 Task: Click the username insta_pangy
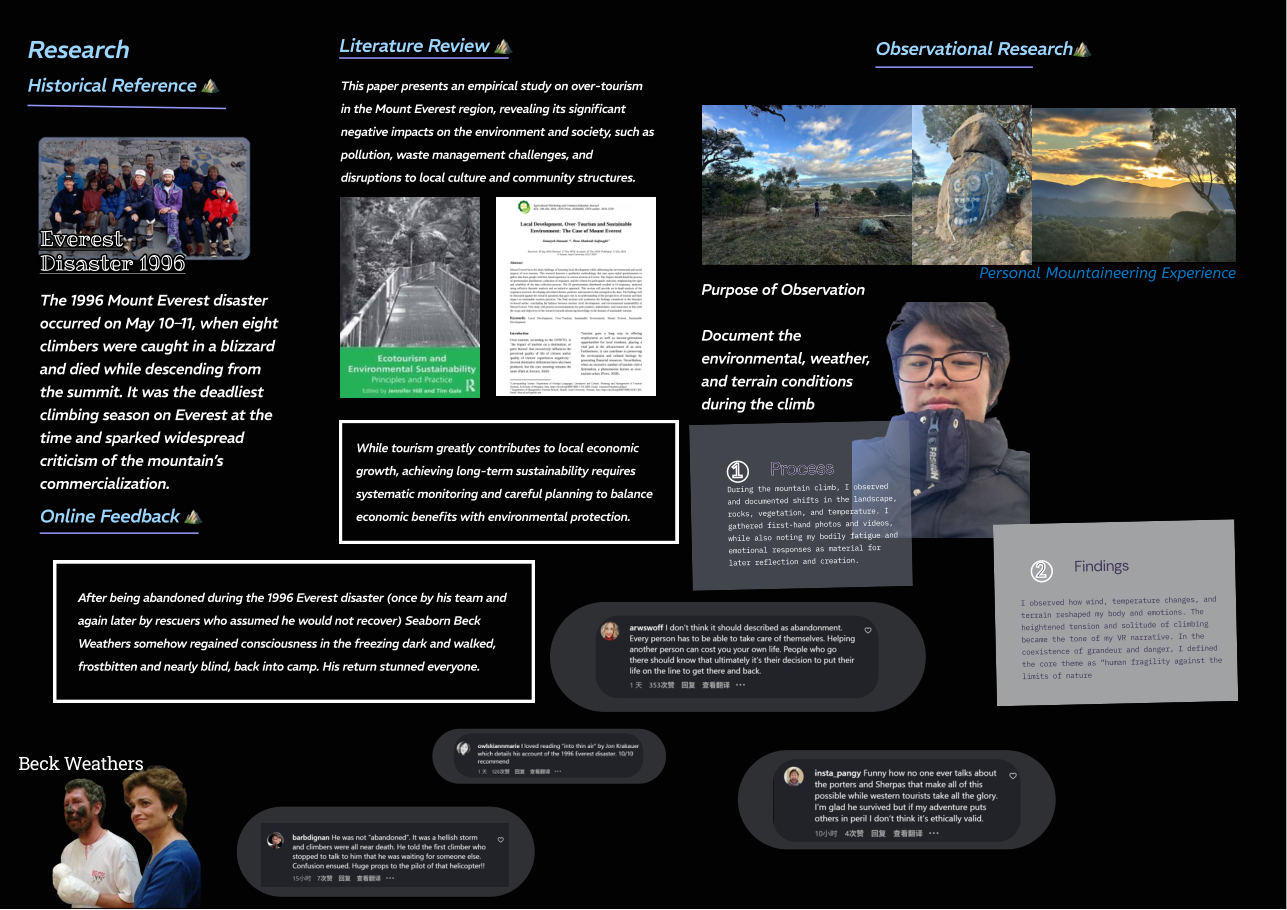(837, 773)
